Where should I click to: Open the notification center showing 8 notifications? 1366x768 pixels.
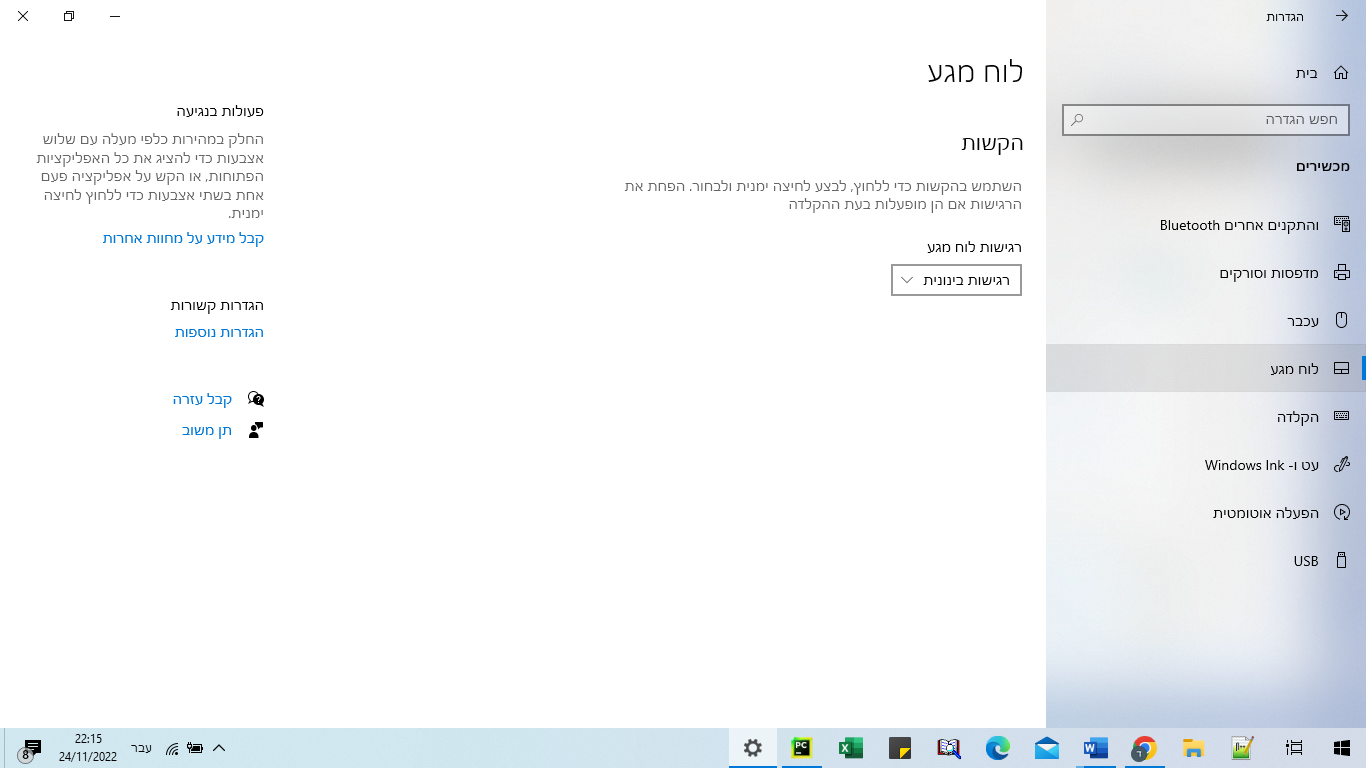pyautogui.click(x=30, y=748)
